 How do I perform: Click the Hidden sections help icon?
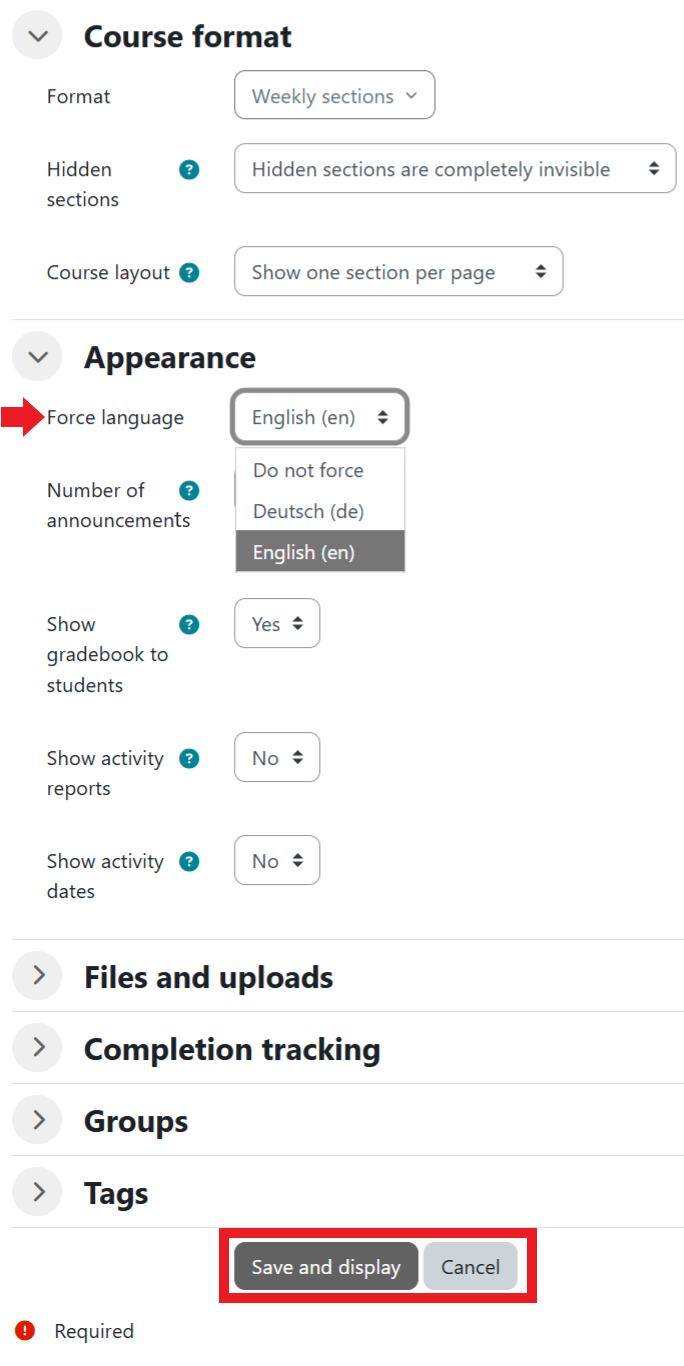(x=189, y=170)
